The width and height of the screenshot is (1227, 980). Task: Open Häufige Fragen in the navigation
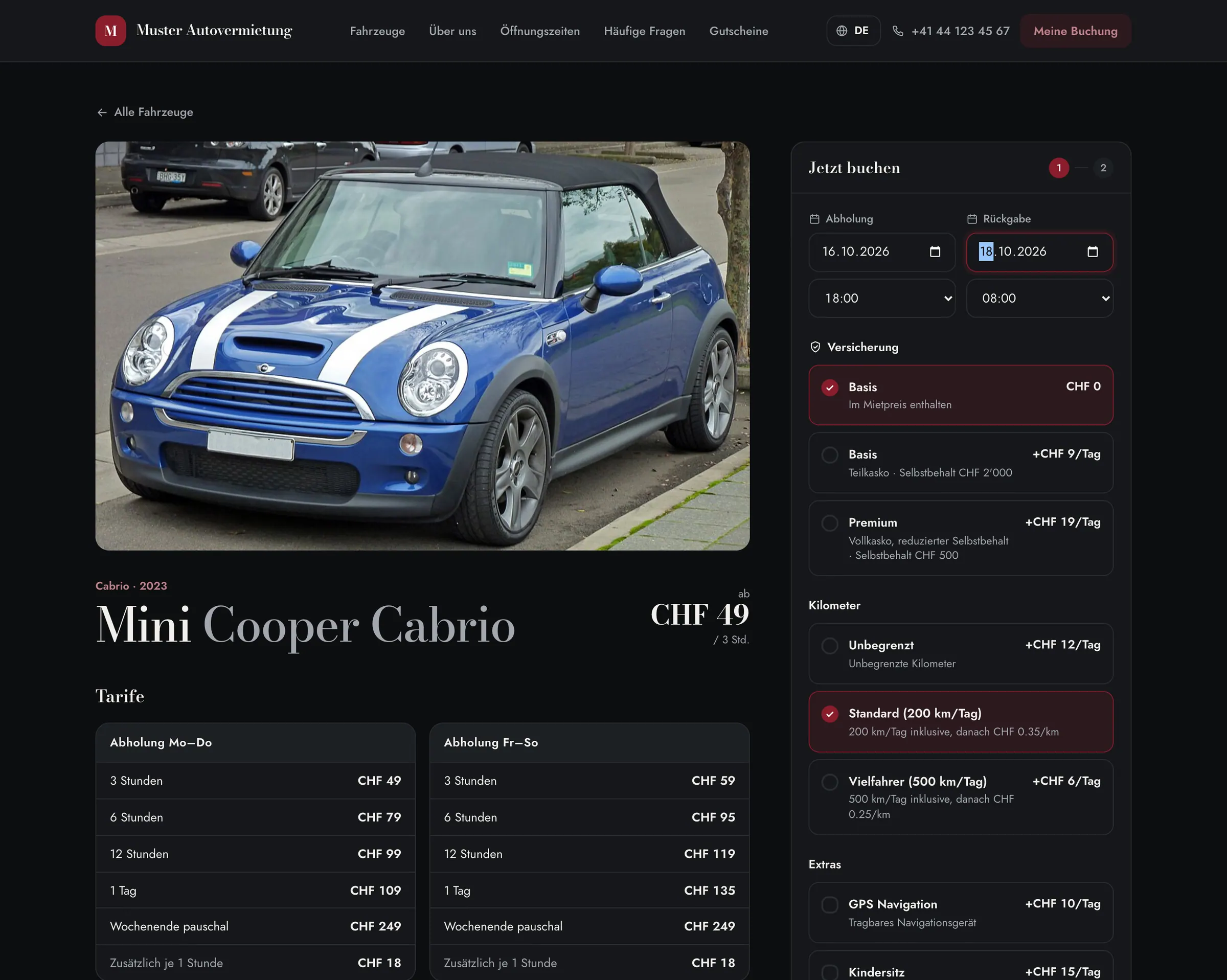644,31
